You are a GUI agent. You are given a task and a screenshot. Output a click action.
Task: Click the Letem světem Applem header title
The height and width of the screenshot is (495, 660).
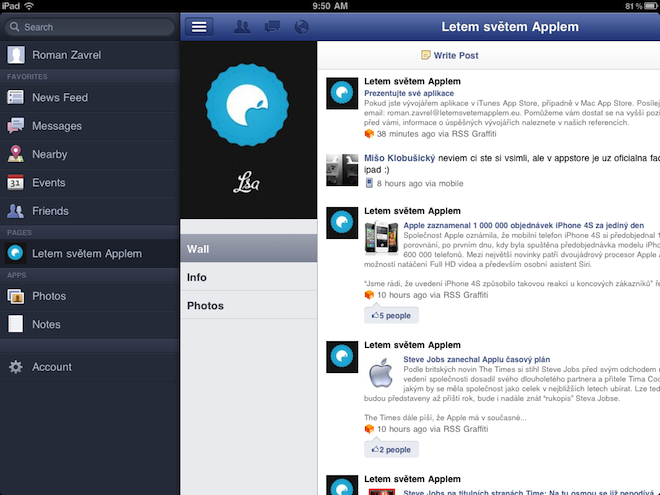click(510, 27)
